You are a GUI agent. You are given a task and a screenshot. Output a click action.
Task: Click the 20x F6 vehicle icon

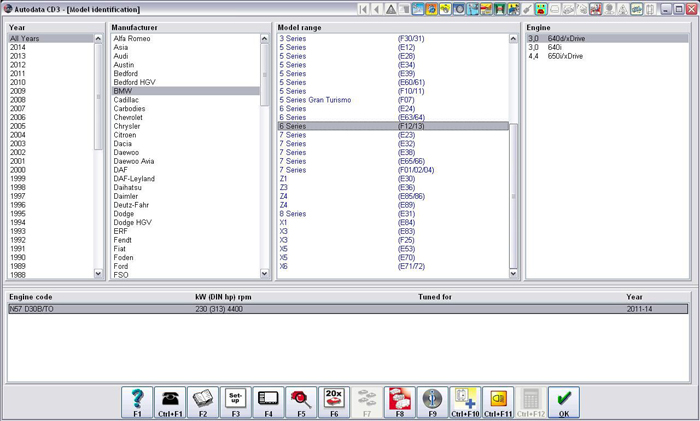point(334,402)
